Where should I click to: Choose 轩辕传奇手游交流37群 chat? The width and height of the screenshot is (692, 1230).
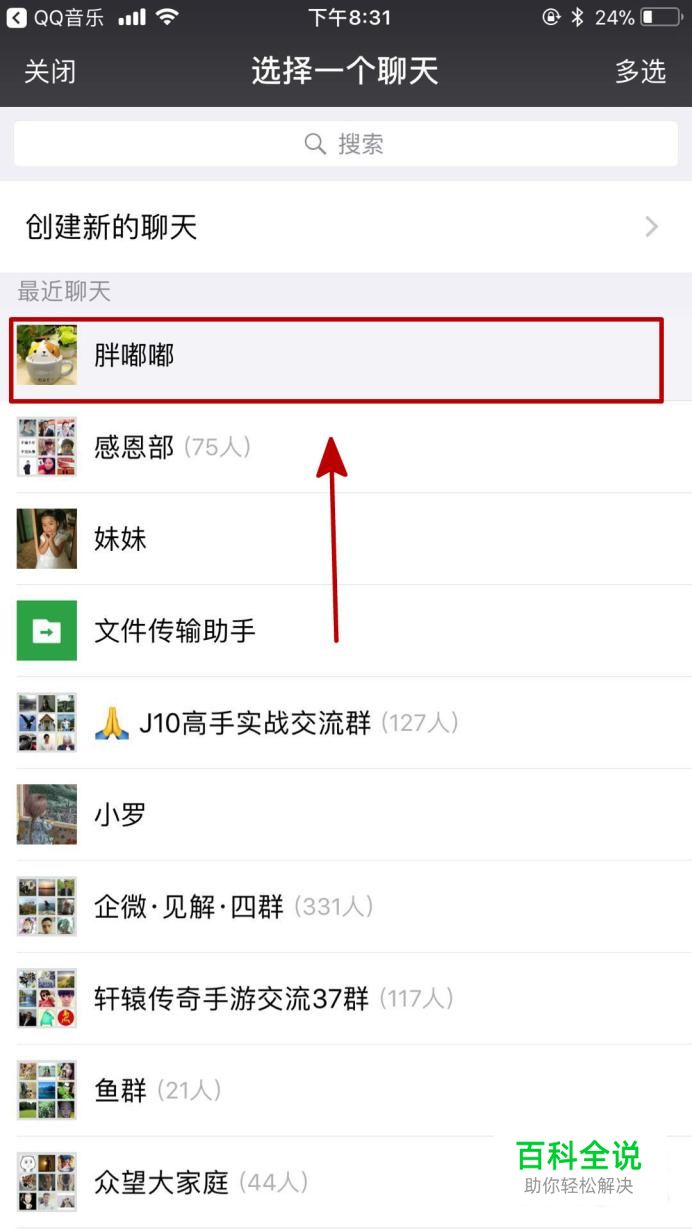(x=346, y=999)
